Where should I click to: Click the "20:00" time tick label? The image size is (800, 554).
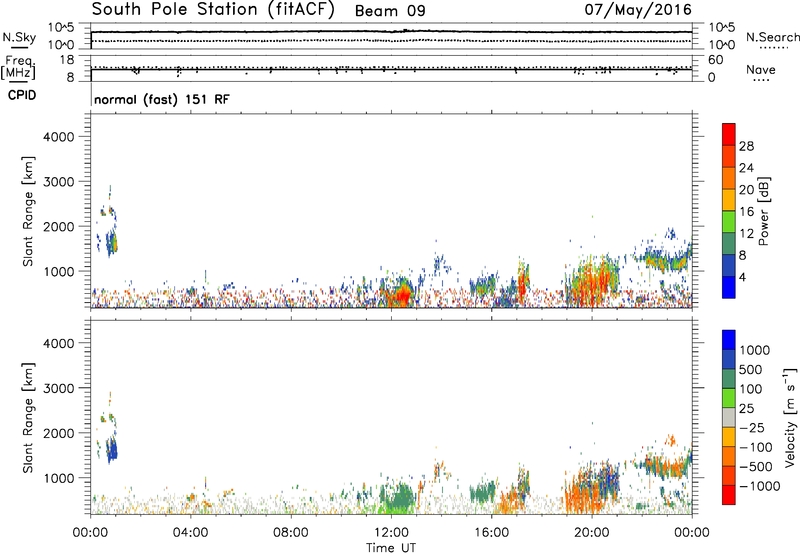tap(591, 533)
